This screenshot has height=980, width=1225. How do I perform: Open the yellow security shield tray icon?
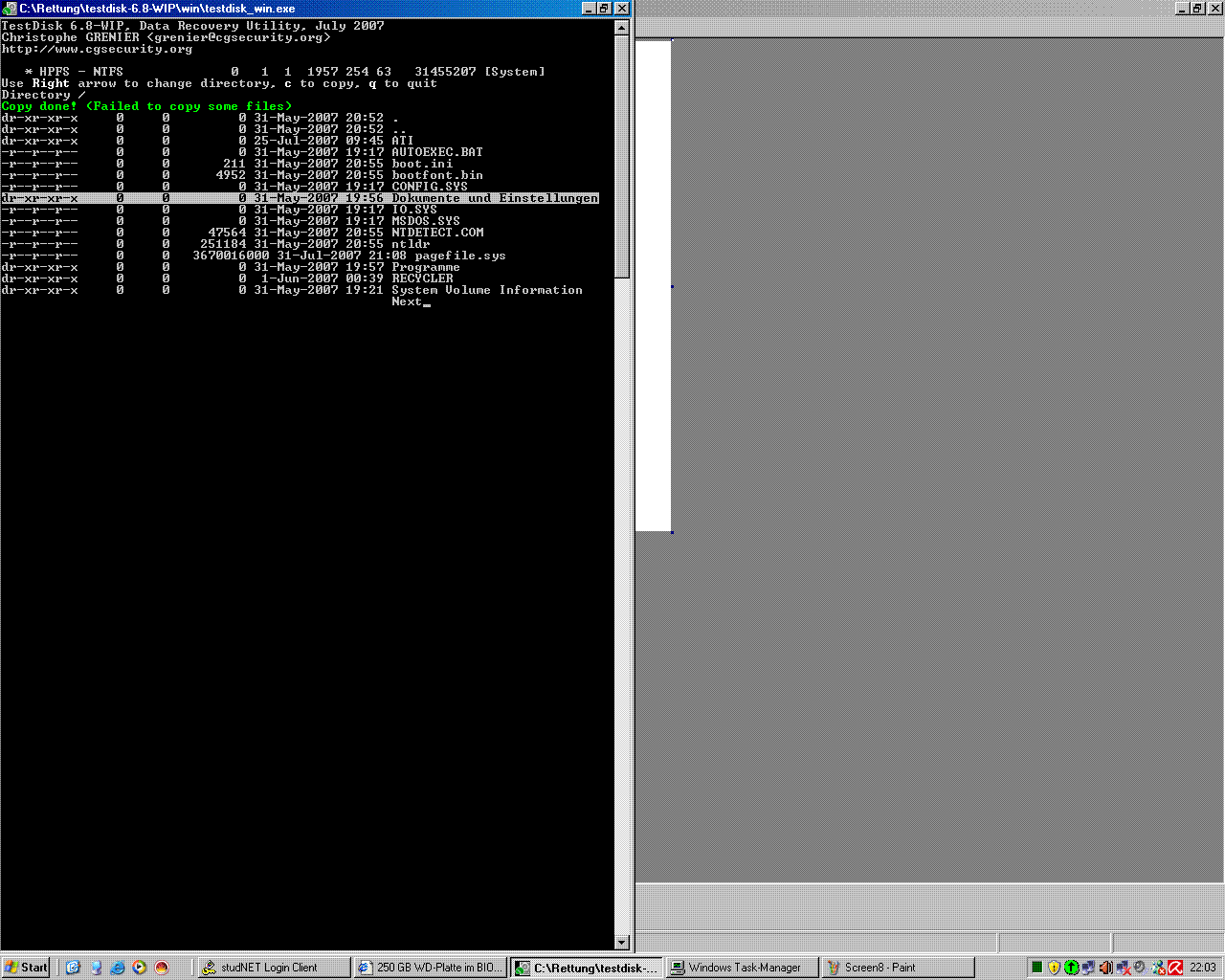[1054, 968]
